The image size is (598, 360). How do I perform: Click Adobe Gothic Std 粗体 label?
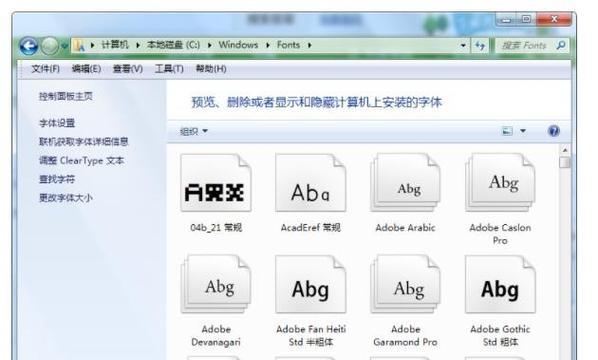point(500,336)
